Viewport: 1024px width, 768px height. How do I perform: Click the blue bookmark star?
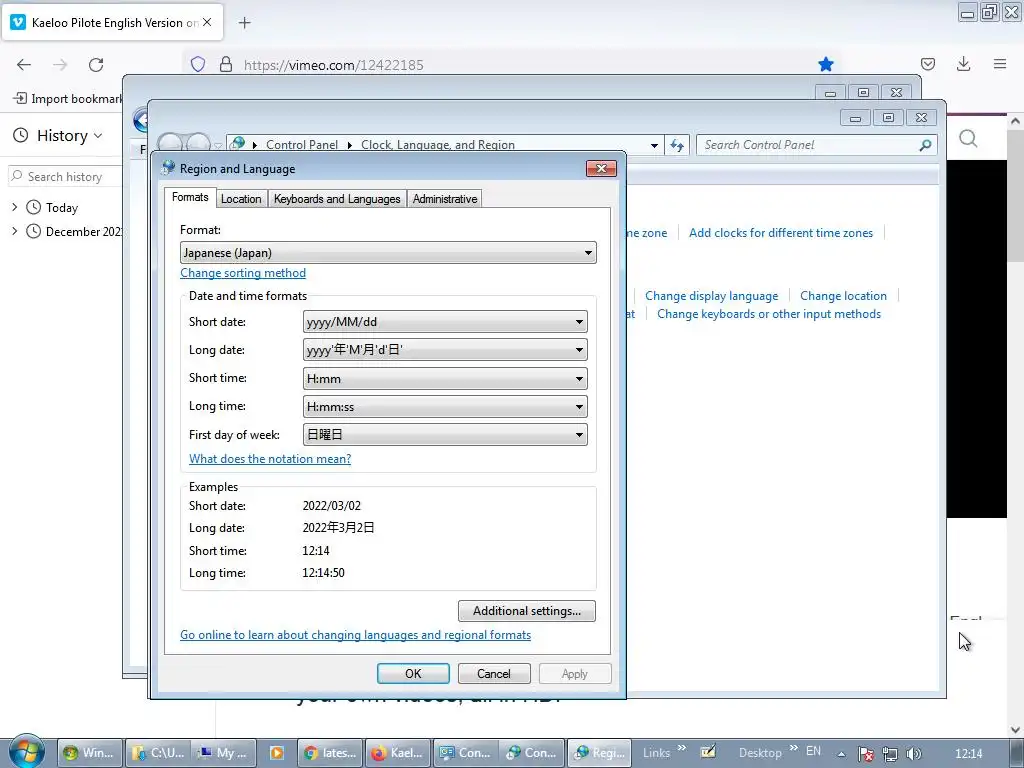[825, 64]
